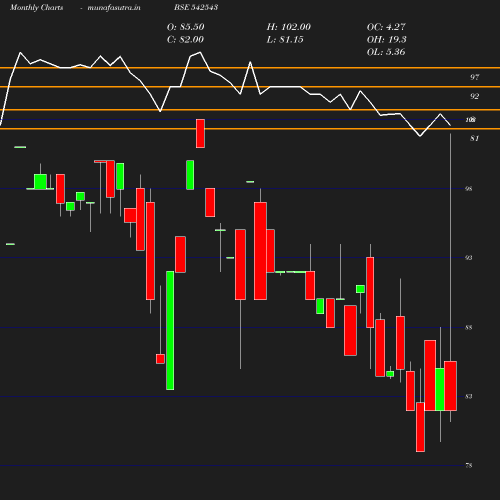This screenshot has height=500, width=500.
Task: Click the last red candle with the long upper wick
Action: pyautogui.click(x=450, y=386)
